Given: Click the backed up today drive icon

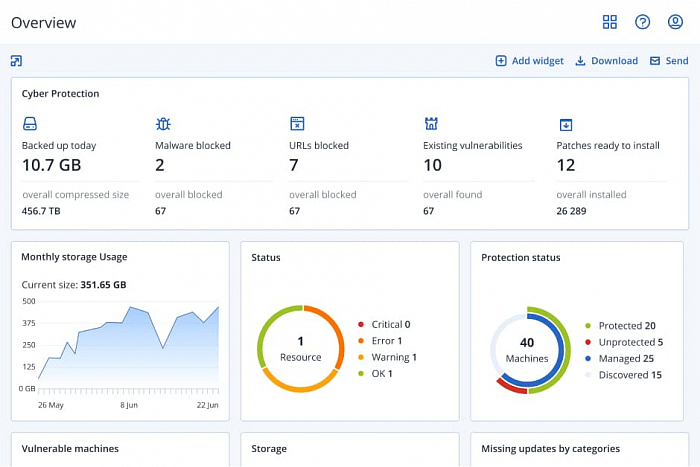Looking at the screenshot, I should pyautogui.click(x=30, y=124).
